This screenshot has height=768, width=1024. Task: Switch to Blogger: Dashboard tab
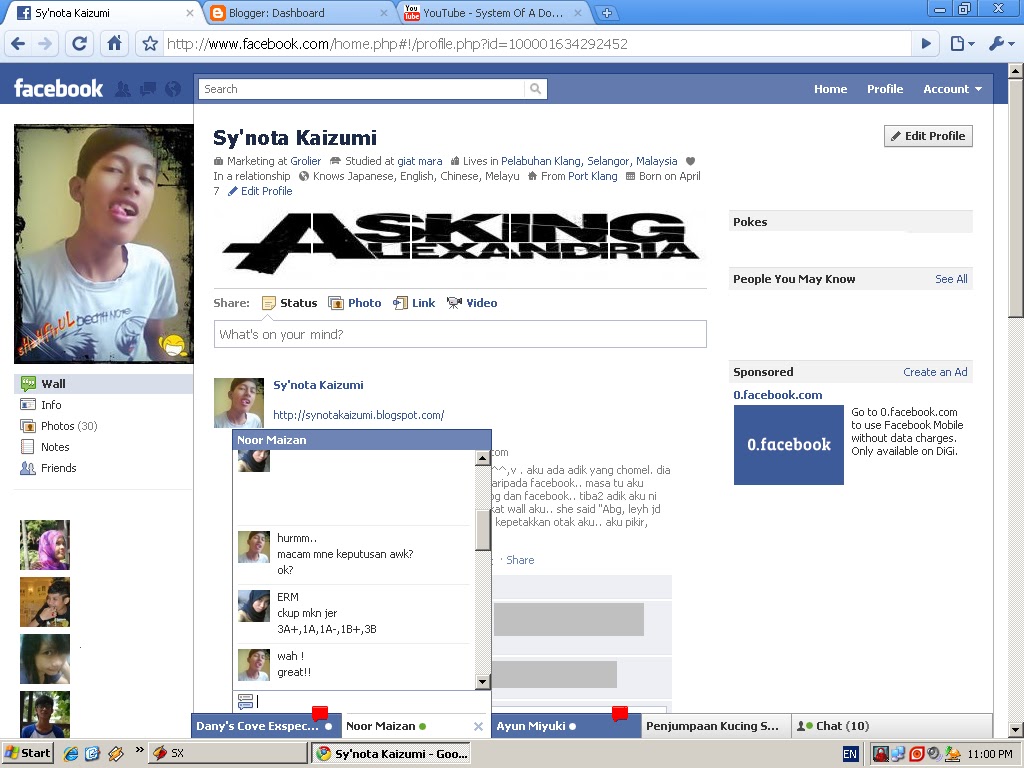(299, 12)
